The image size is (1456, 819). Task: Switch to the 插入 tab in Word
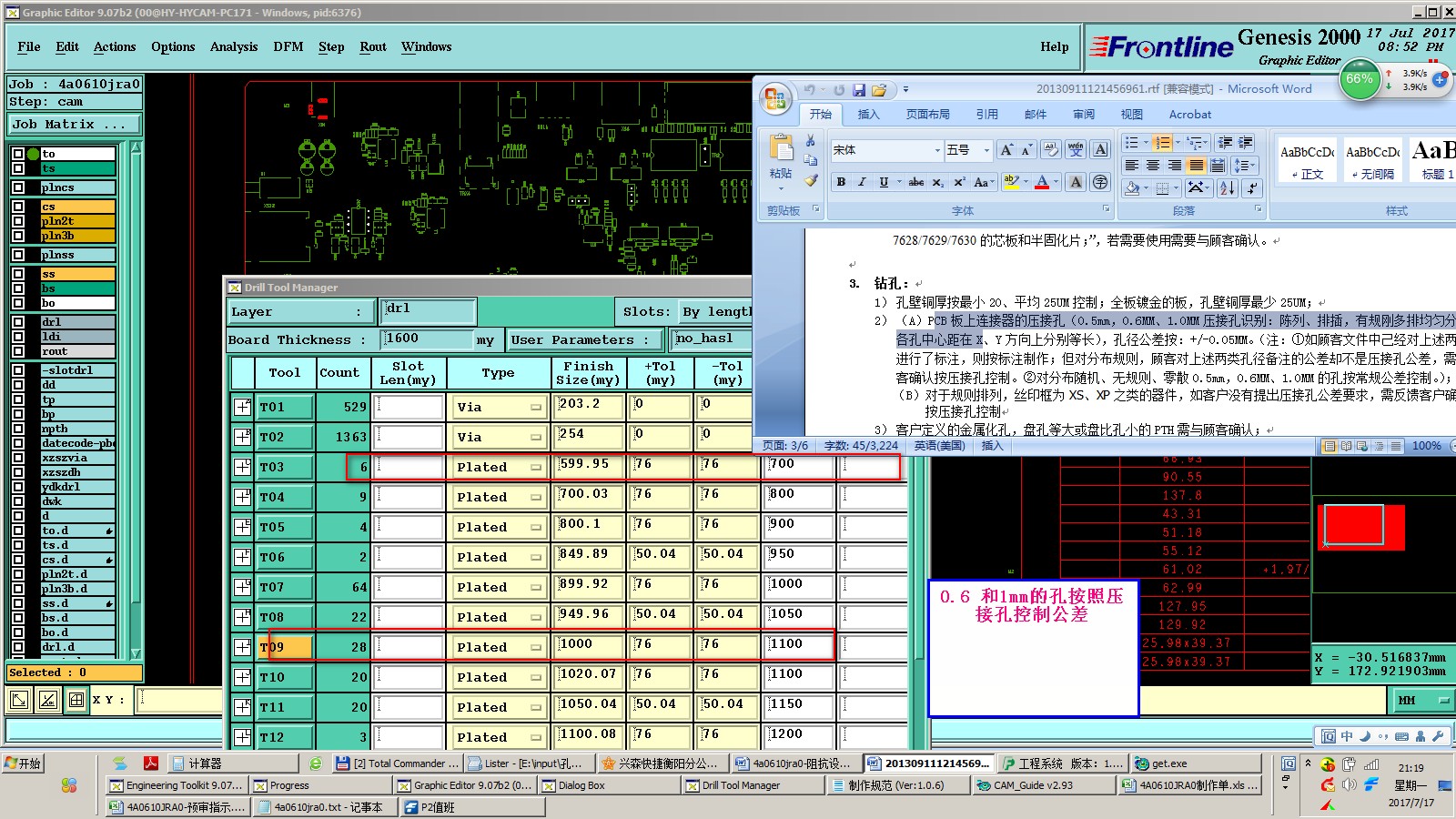tap(868, 115)
